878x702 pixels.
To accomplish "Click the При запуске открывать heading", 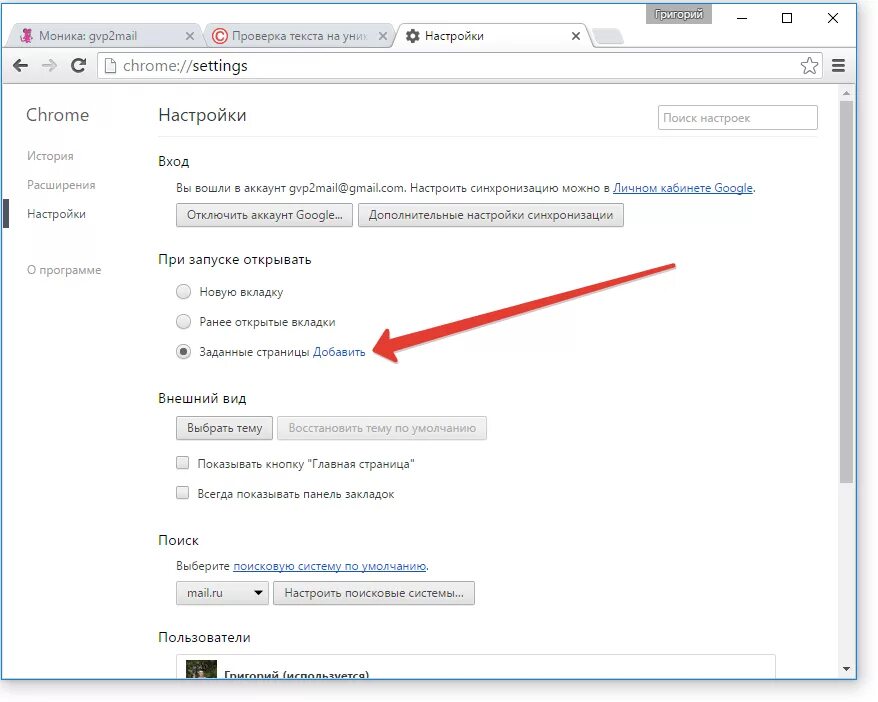I will (235, 260).
